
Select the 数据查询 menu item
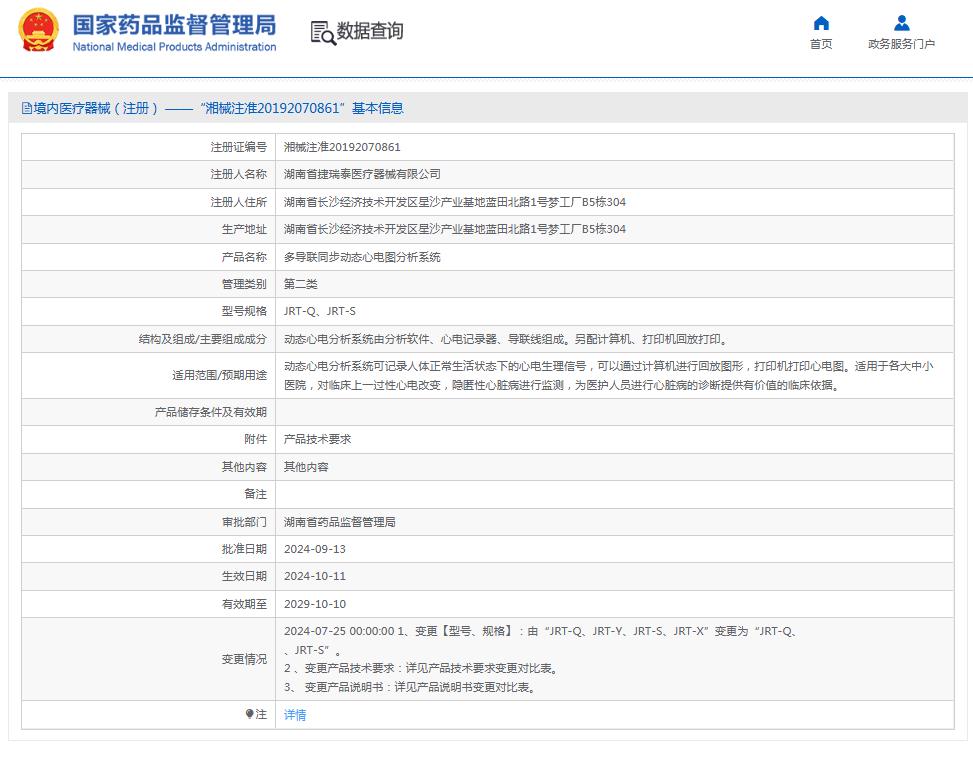pyautogui.click(x=370, y=31)
